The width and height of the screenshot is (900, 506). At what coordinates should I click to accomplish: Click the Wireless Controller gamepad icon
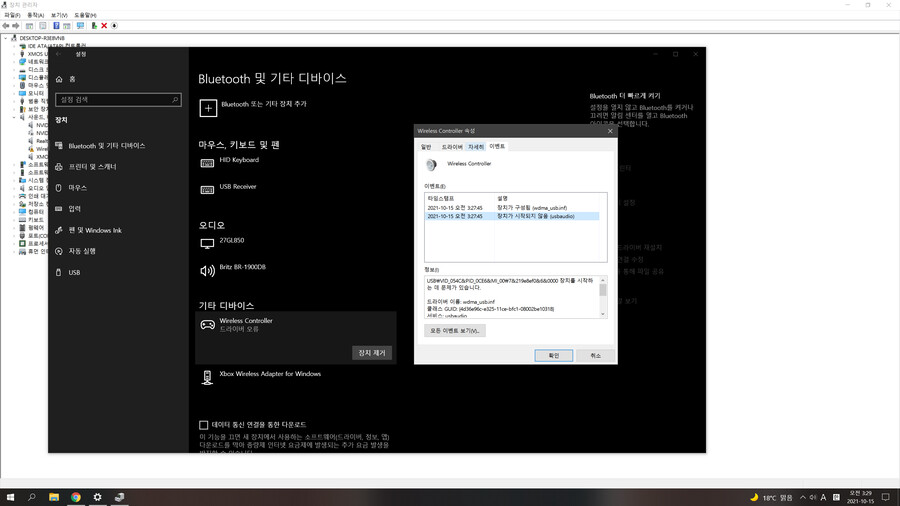[208, 325]
